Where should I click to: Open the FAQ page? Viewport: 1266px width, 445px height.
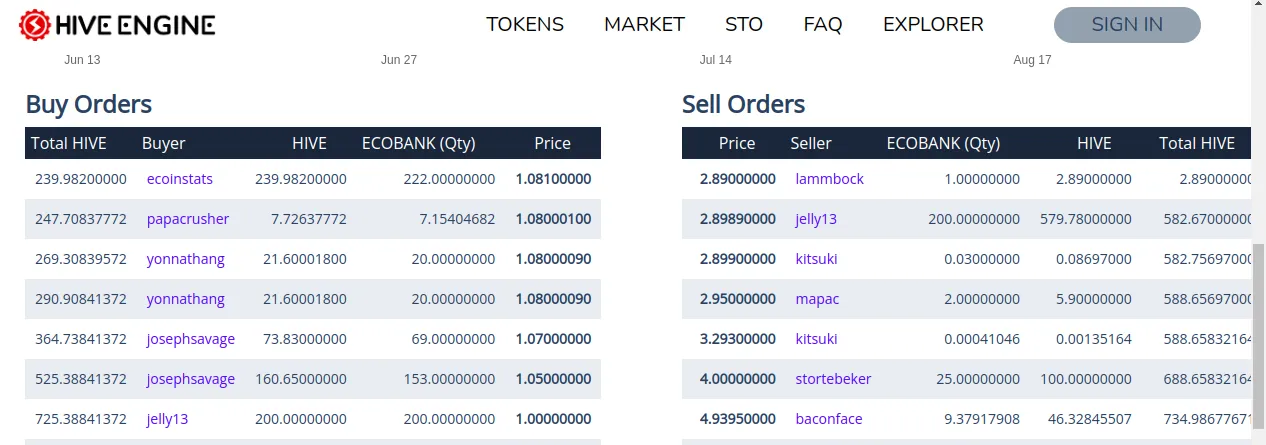[822, 24]
